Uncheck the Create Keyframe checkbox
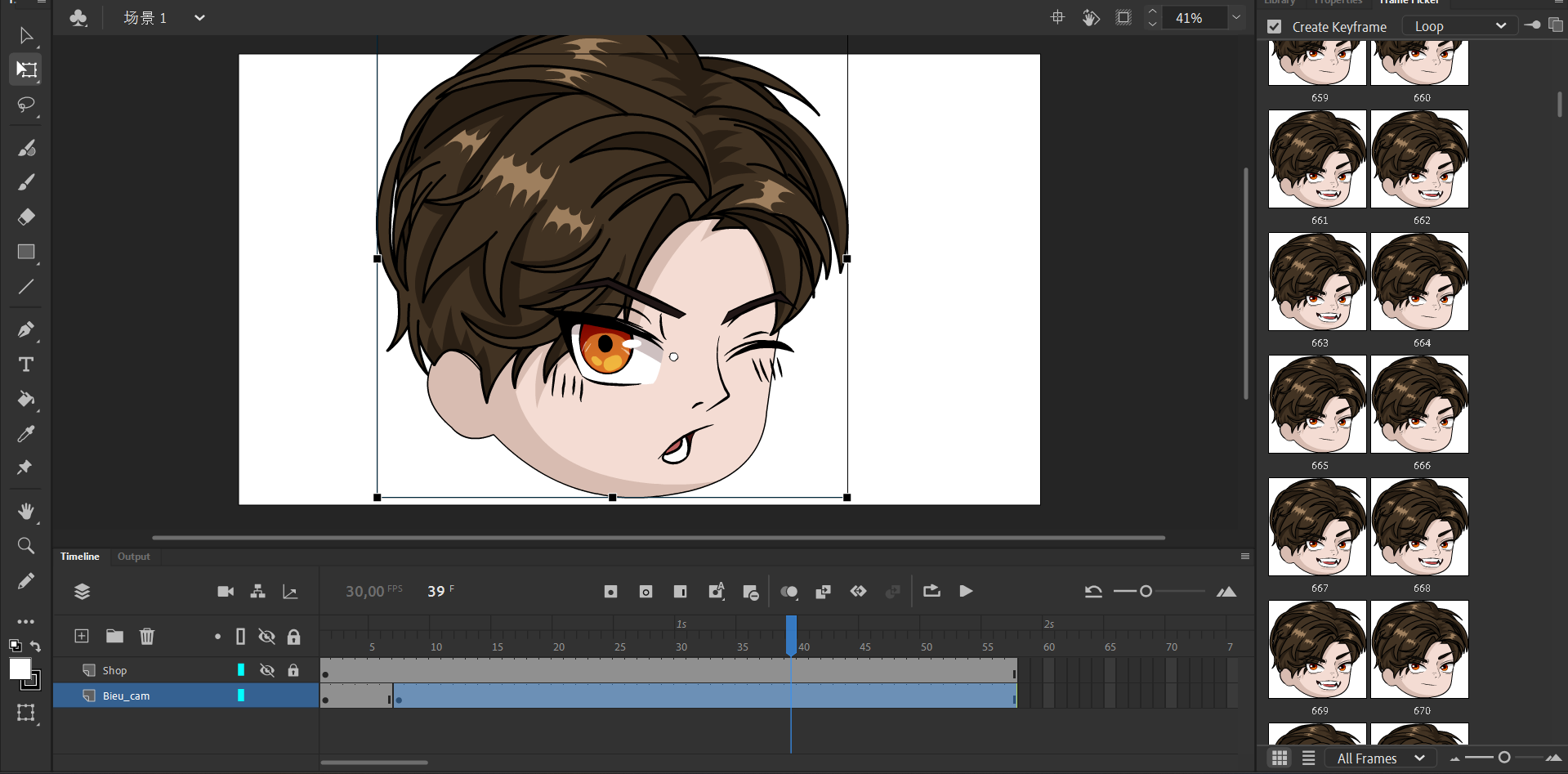This screenshot has height=774, width=1568. tap(1274, 27)
